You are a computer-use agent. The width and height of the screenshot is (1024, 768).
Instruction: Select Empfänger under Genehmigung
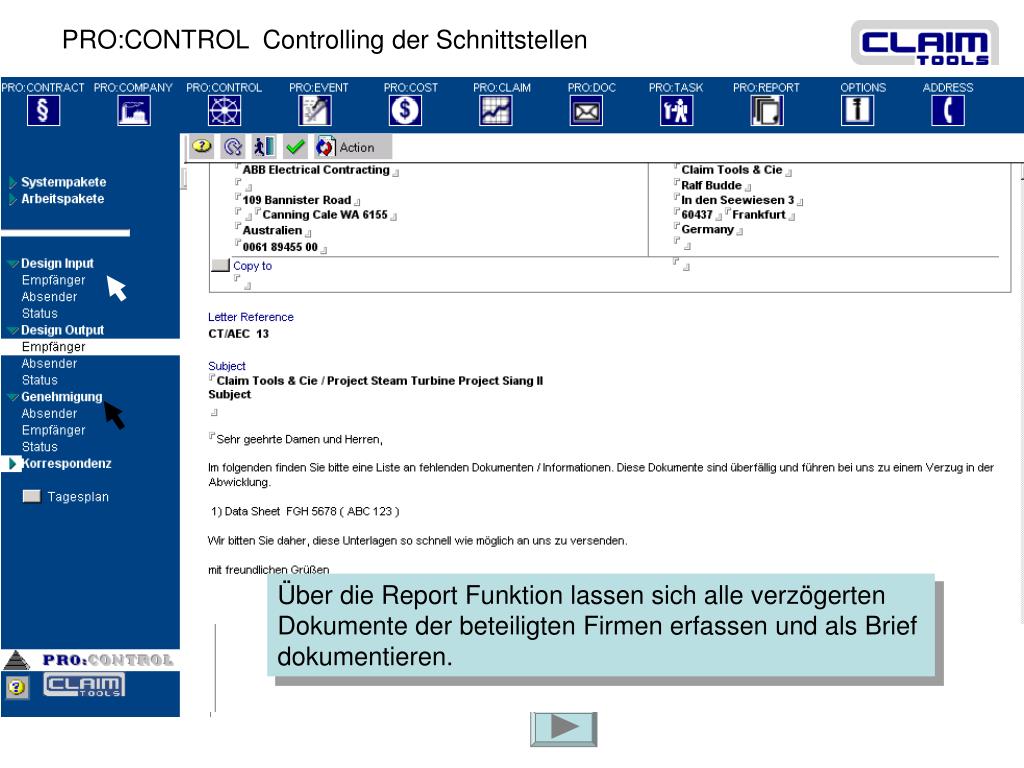click(x=54, y=430)
